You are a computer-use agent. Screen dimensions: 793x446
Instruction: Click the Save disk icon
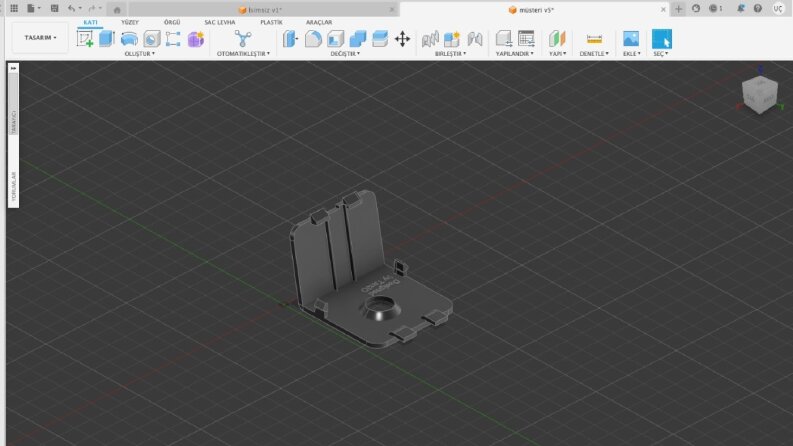pos(54,9)
